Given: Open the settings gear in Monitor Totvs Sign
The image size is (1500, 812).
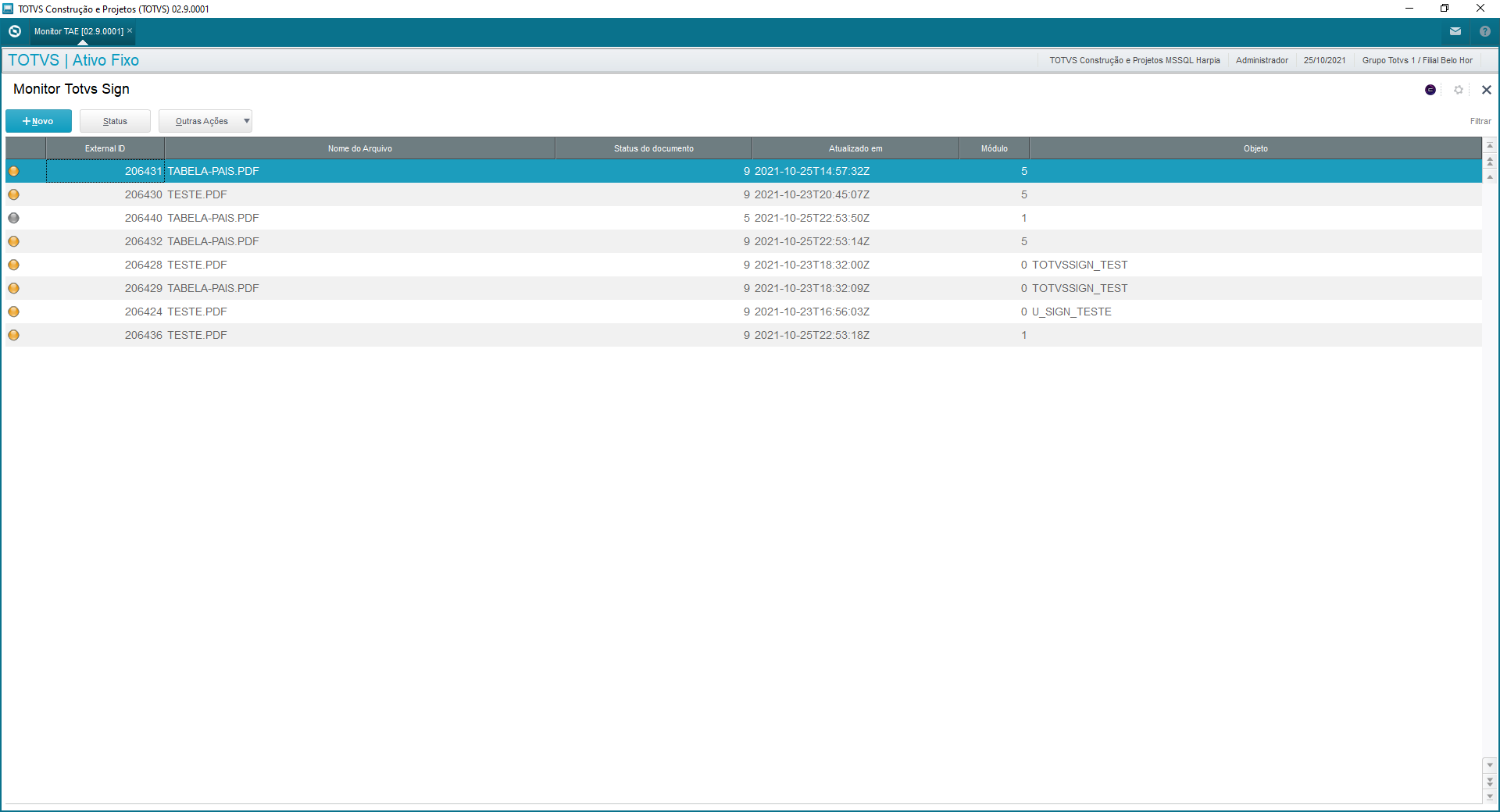Looking at the screenshot, I should click(1459, 90).
